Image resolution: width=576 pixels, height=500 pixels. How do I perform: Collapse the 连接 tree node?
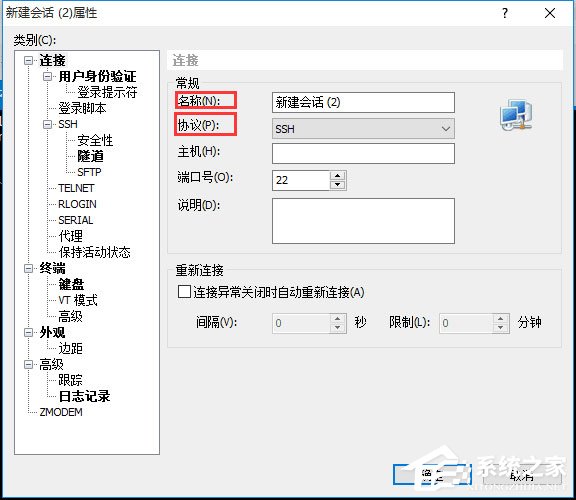click(28, 61)
